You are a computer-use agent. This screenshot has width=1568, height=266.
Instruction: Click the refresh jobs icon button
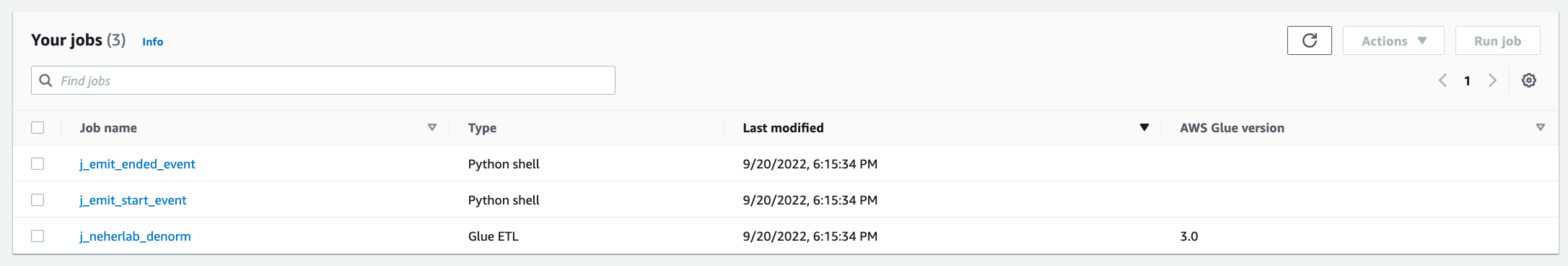click(1309, 40)
